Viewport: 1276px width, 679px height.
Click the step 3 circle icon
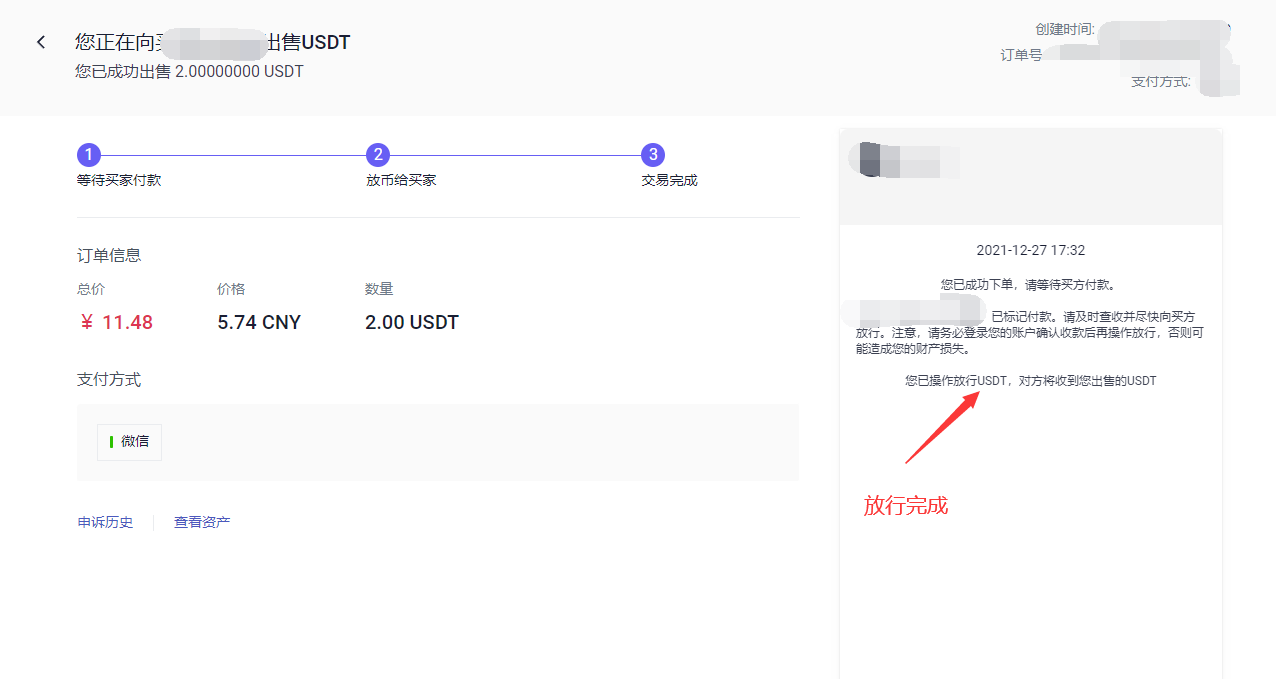[653, 154]
